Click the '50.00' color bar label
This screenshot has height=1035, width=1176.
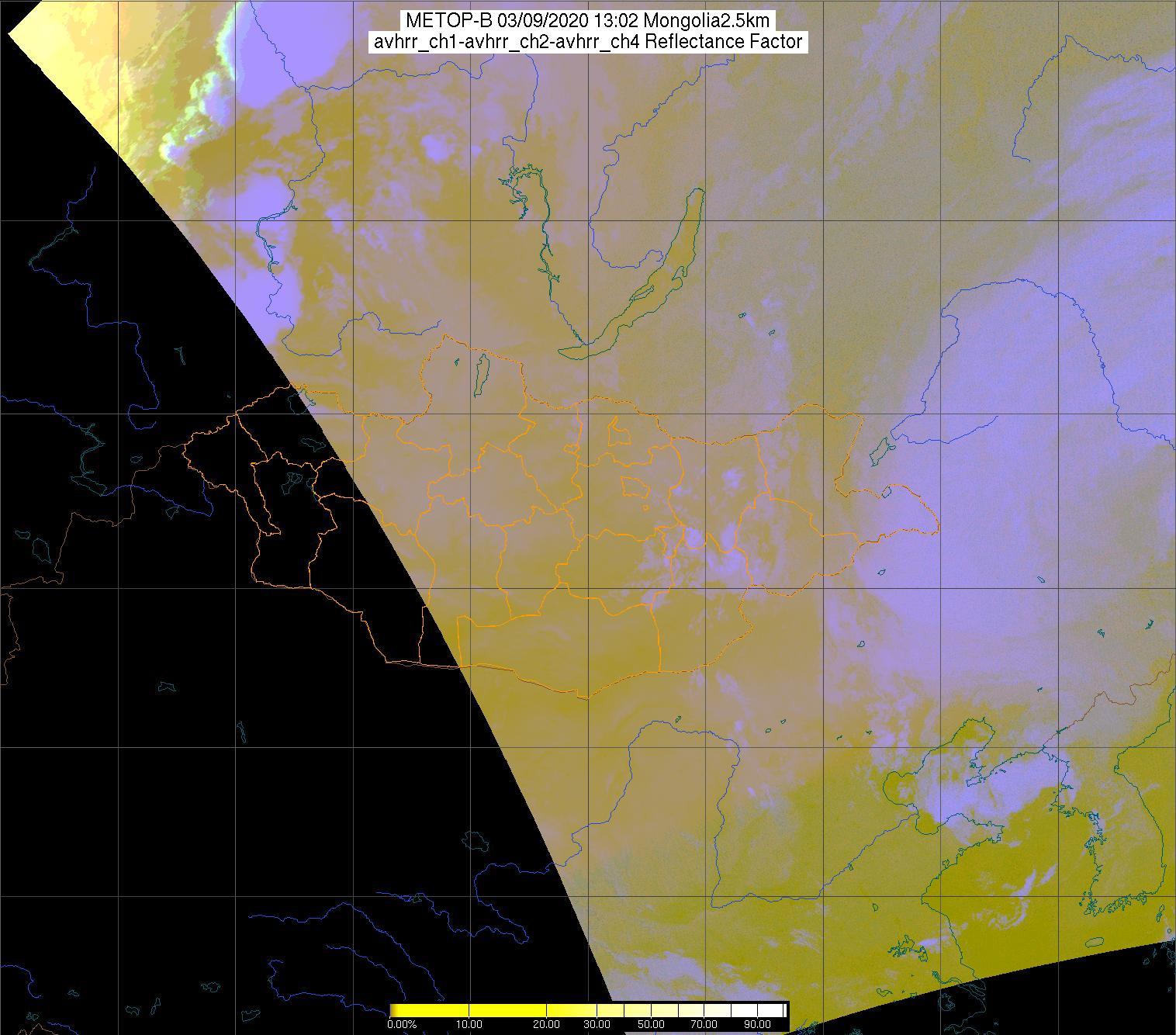pyautogui.click(x=651, y=1024)
